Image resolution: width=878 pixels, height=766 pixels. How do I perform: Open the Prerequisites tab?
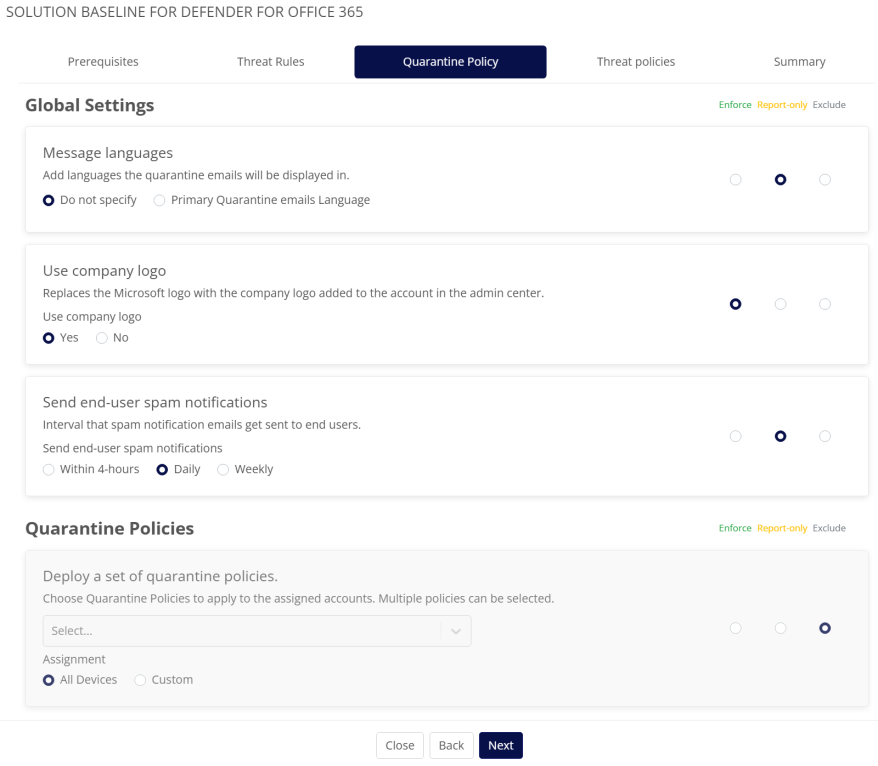(x=103, y=62)
